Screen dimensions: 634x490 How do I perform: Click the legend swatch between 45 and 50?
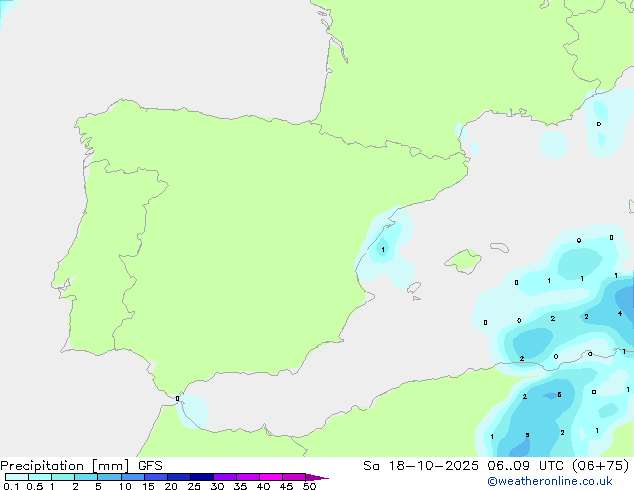point(294,477)
